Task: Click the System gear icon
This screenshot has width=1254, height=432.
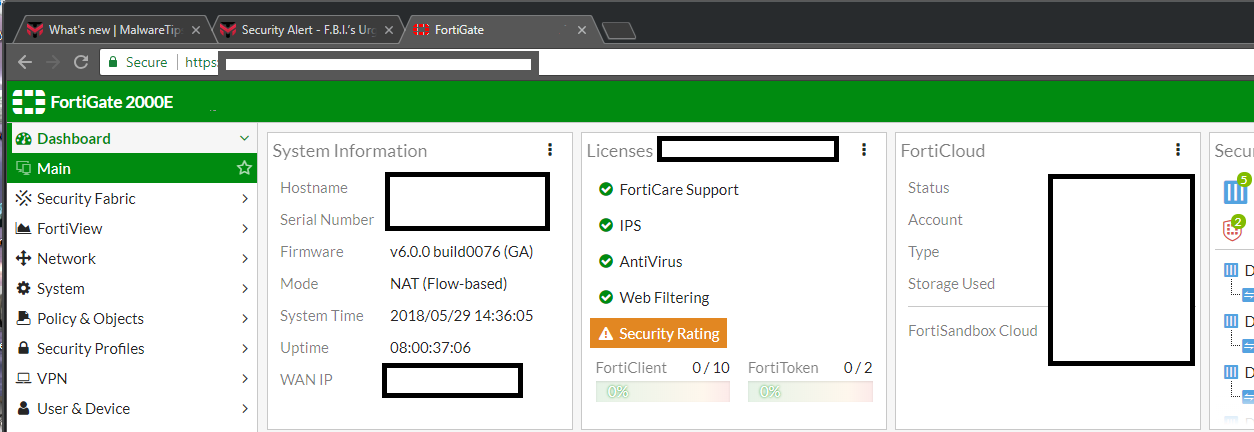Action: point(24,289)
